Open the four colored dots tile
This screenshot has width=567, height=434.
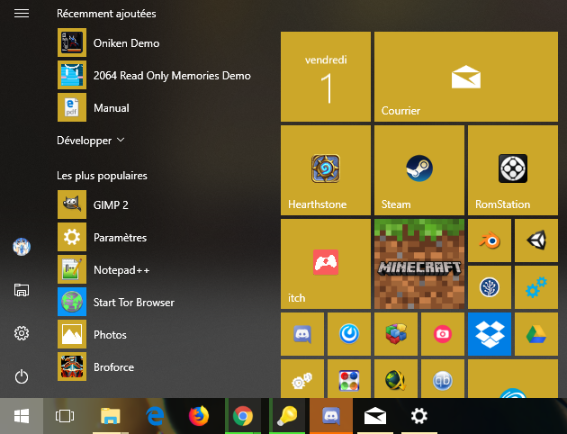click(x=349, y=379)
